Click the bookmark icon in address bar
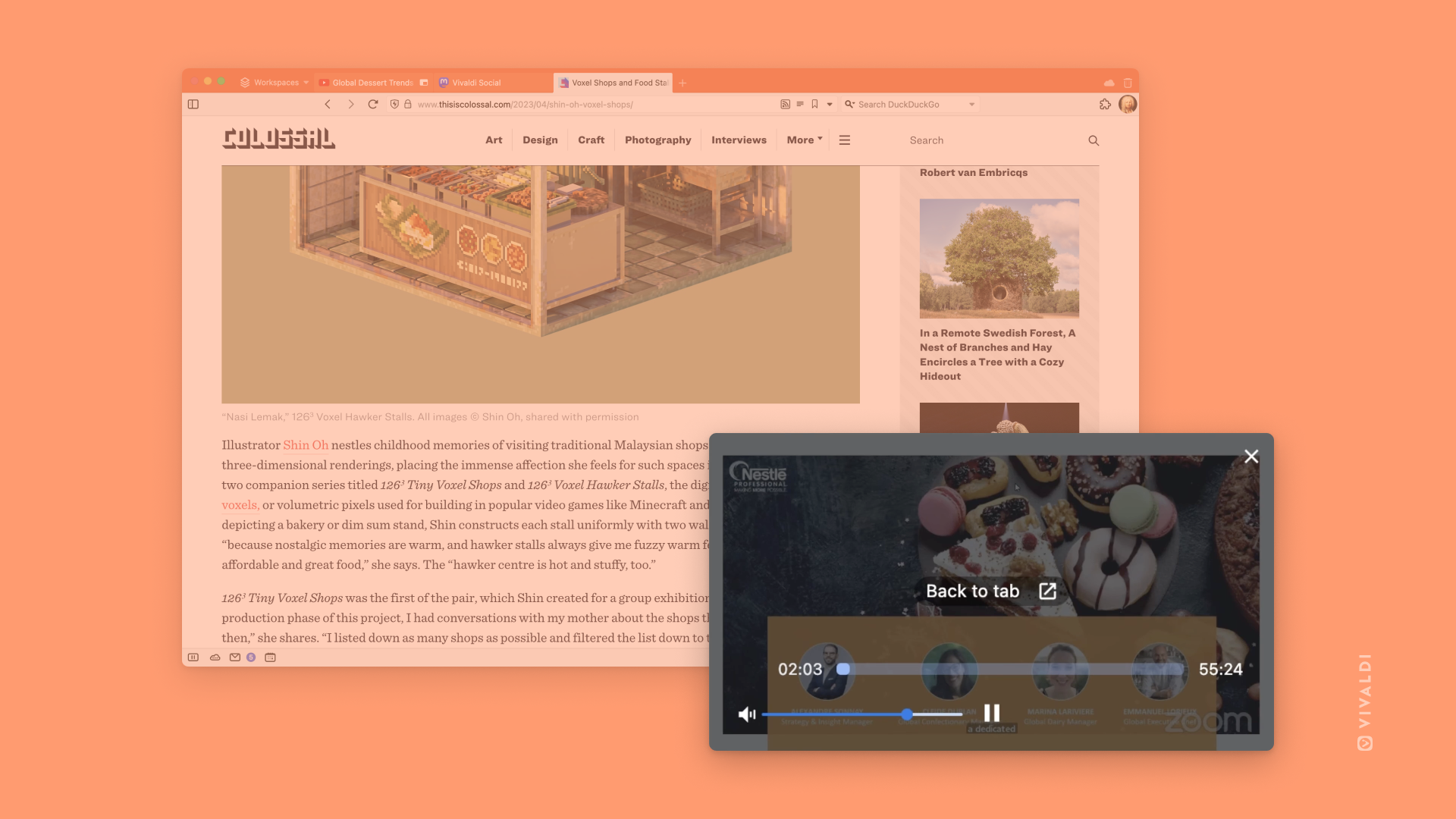The height and width of the screenshot is (819, 1456). pyautogui.click(x=814, y=104)
